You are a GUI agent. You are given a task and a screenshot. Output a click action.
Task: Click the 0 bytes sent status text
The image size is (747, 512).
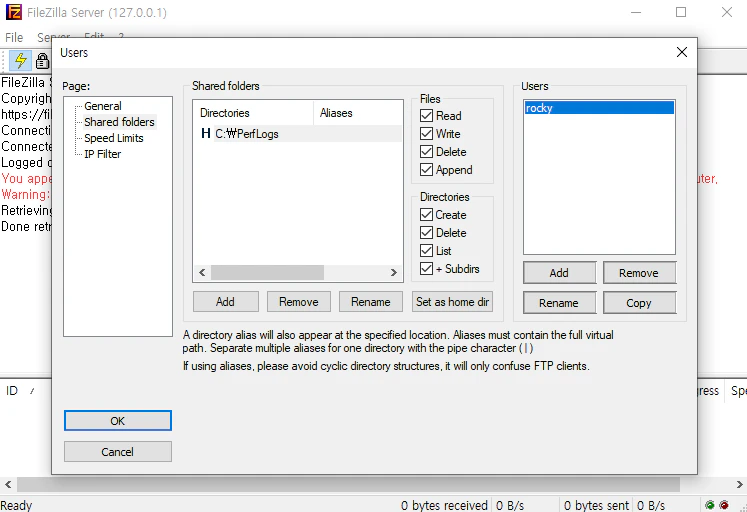click(596, 505)
